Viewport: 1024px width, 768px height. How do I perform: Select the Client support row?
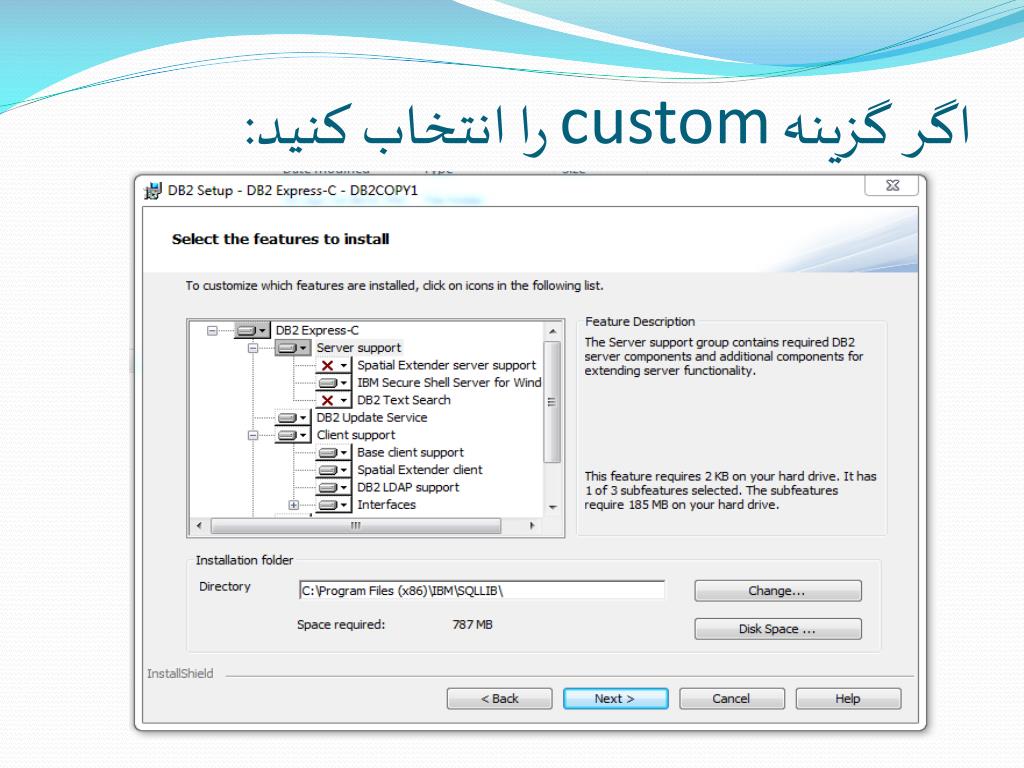coord(356,435)
